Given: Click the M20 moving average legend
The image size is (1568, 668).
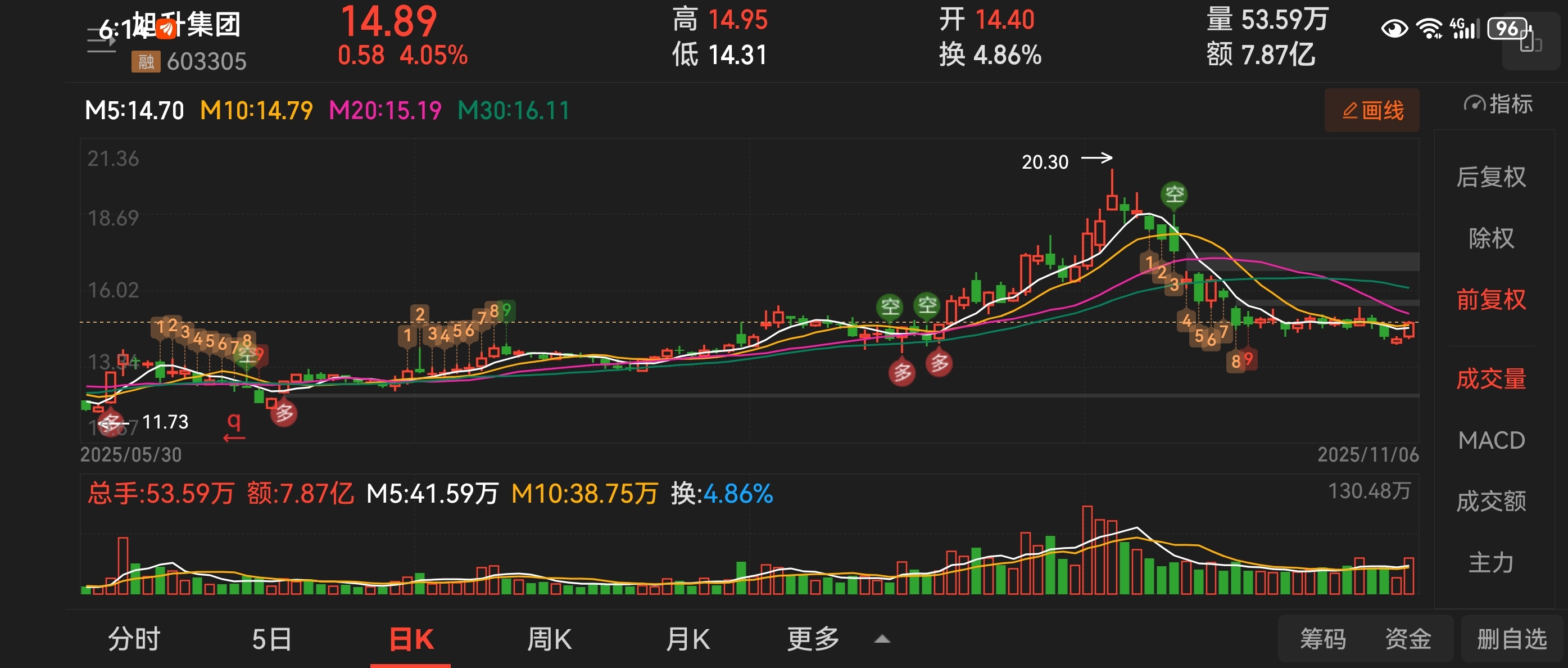Looking at the screenshot, I should [385, 111].
